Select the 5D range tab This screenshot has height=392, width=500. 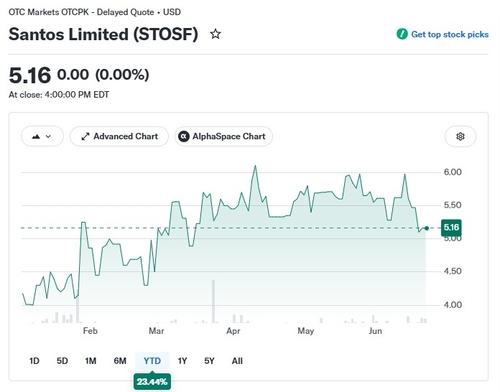click(62, 361)
